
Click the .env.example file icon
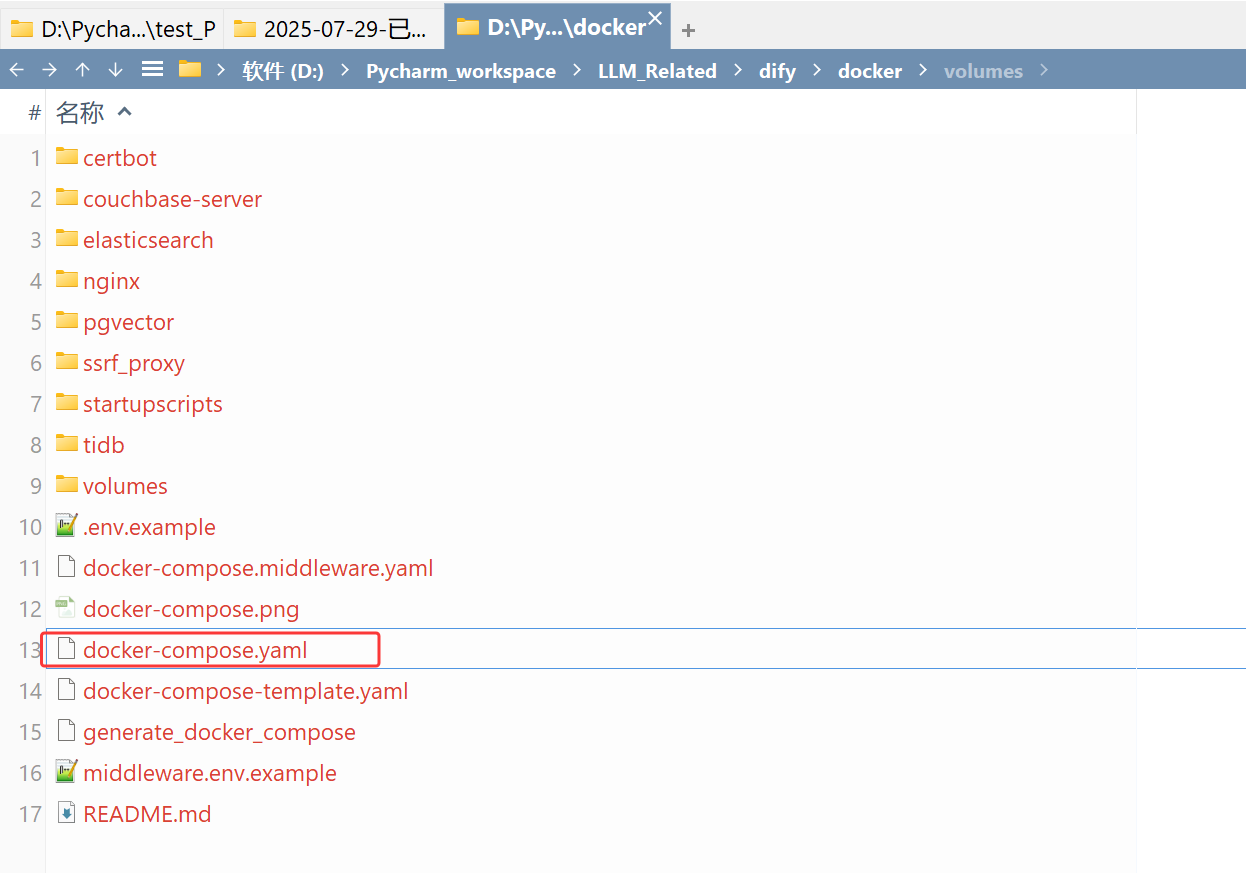pyautogui.click(x=66, y=525)
